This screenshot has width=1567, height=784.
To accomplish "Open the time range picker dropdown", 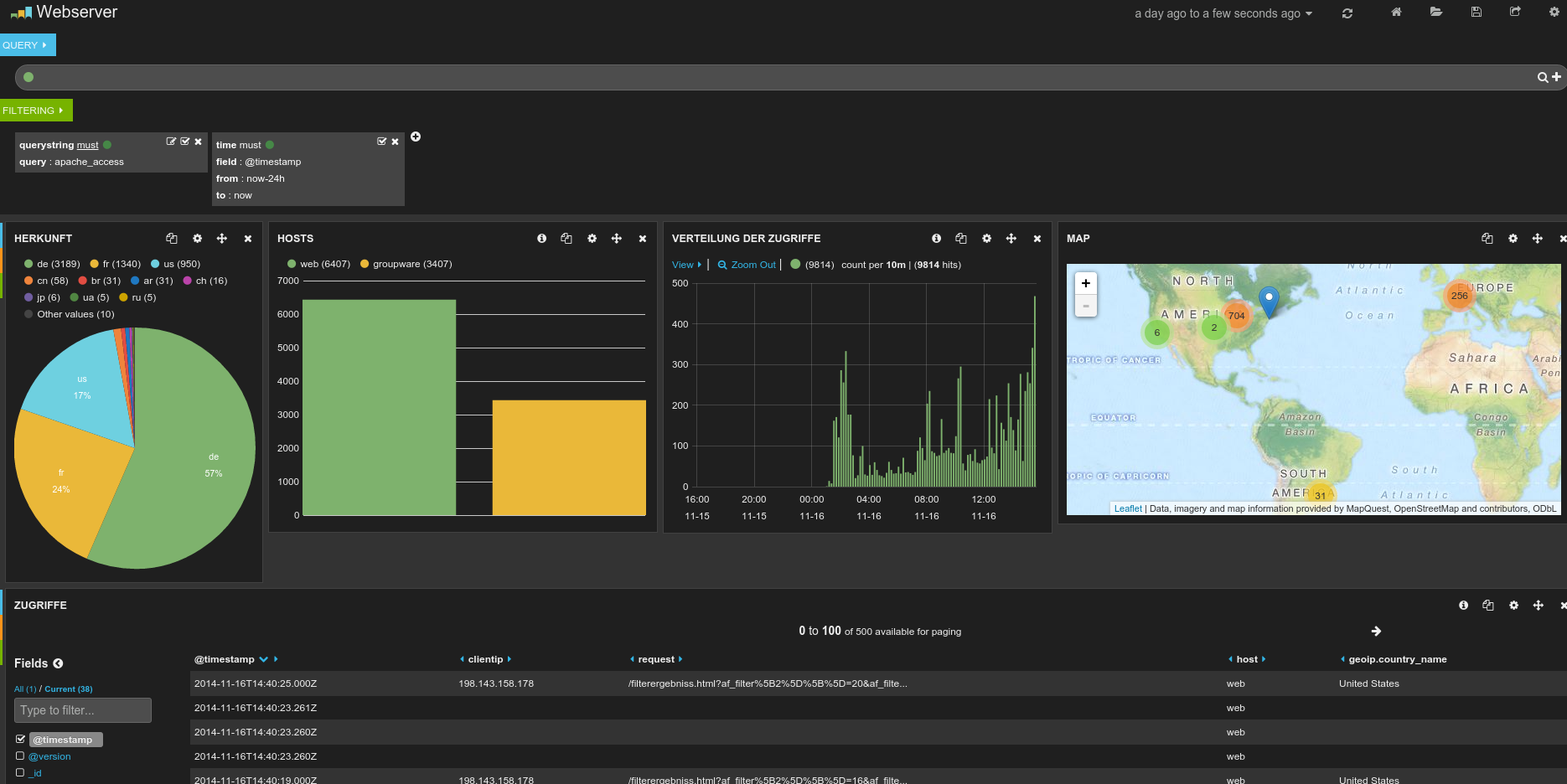I will (x=1223, y=13).
